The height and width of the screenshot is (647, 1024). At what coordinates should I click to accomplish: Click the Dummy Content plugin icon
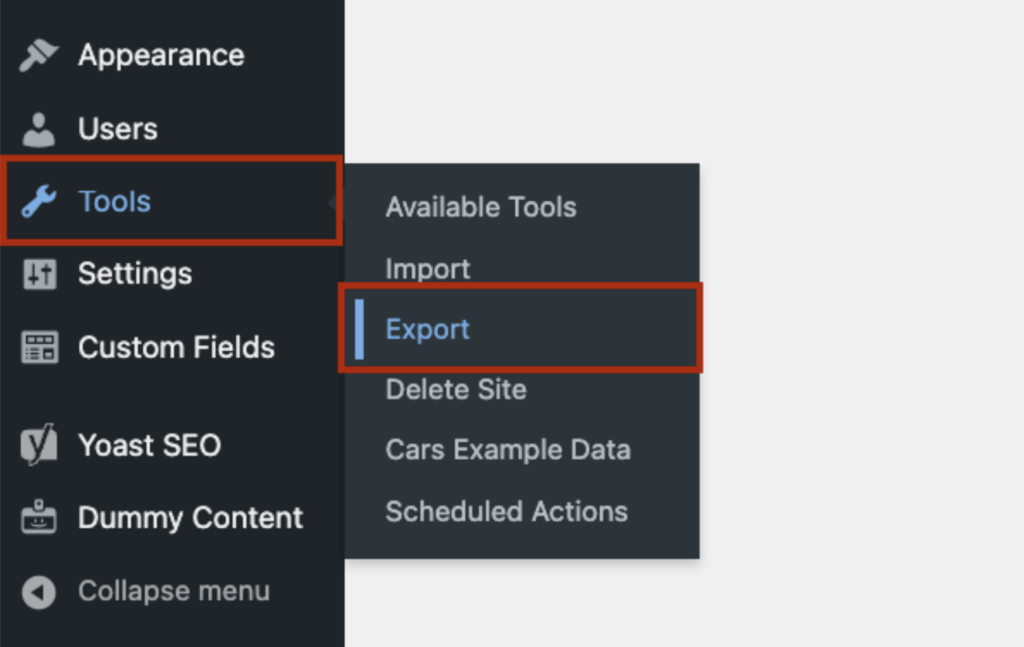tap(38, 518)
